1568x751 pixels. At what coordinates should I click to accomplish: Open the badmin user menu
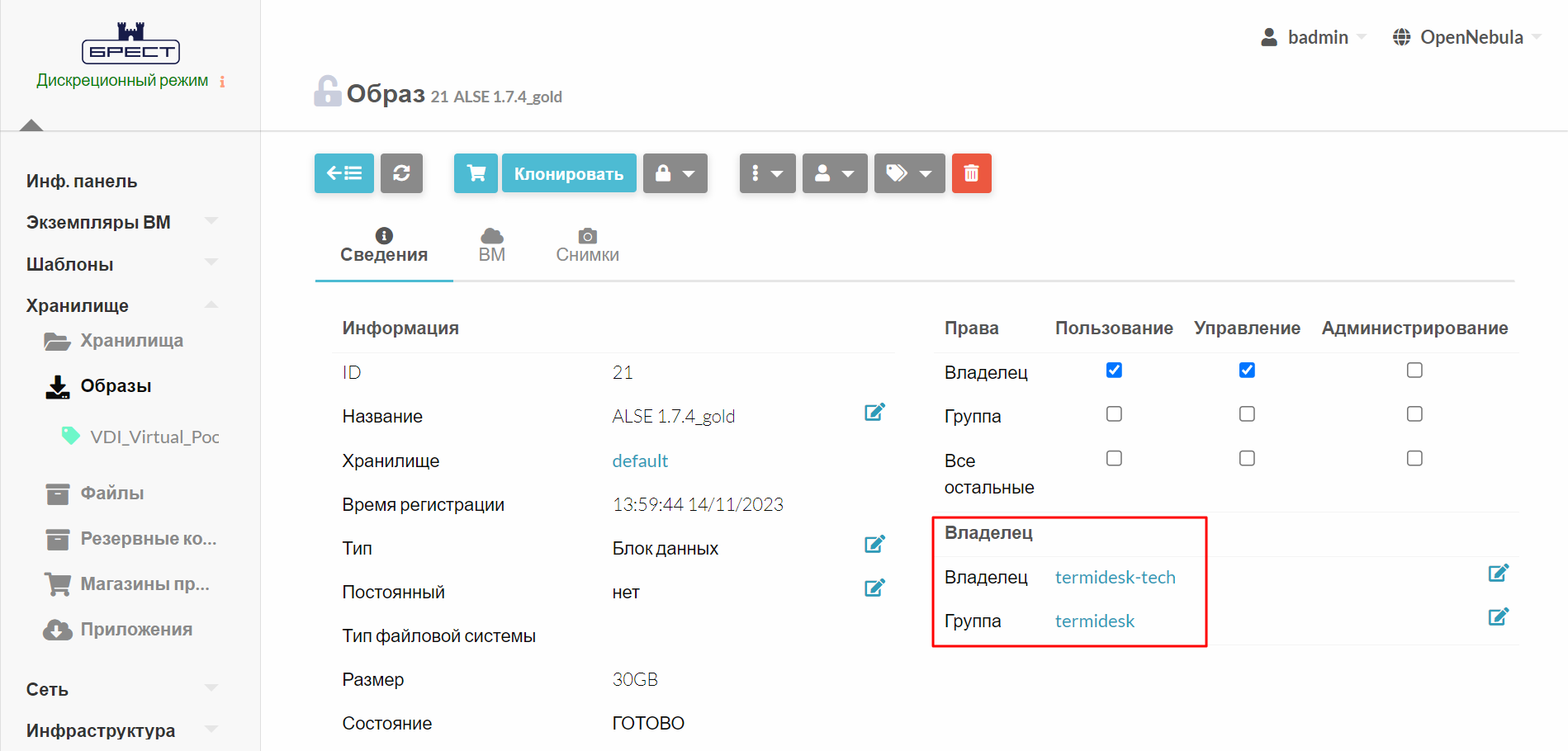1313,37
